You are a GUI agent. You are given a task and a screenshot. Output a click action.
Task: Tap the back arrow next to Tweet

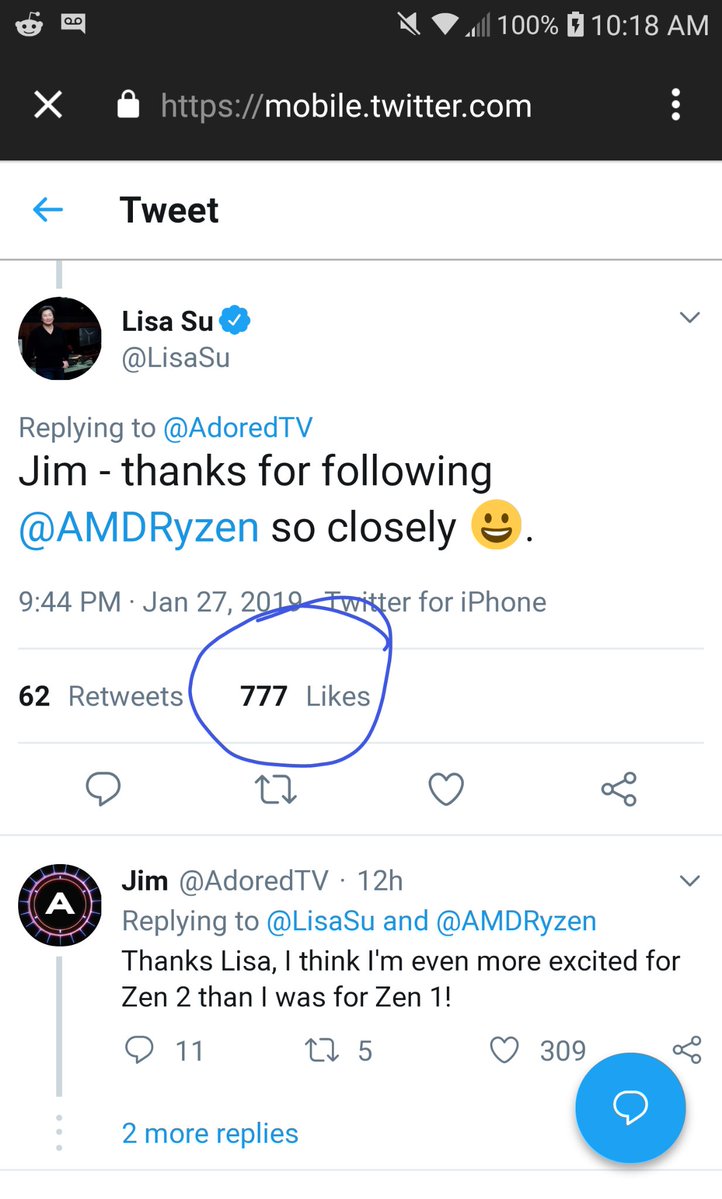48,209
